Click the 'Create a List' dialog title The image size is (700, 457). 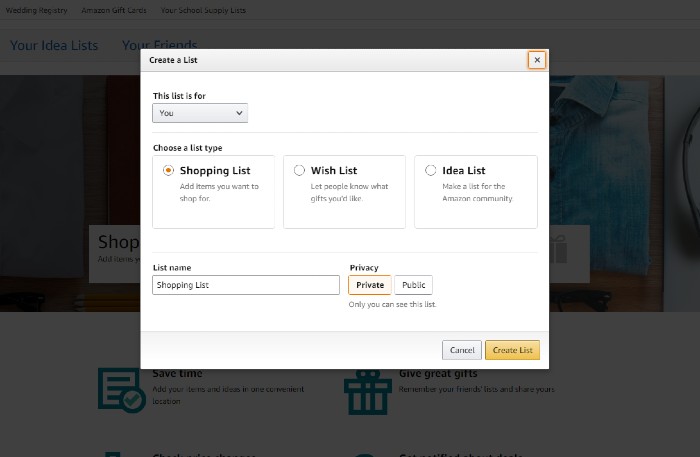pos(173,60)
